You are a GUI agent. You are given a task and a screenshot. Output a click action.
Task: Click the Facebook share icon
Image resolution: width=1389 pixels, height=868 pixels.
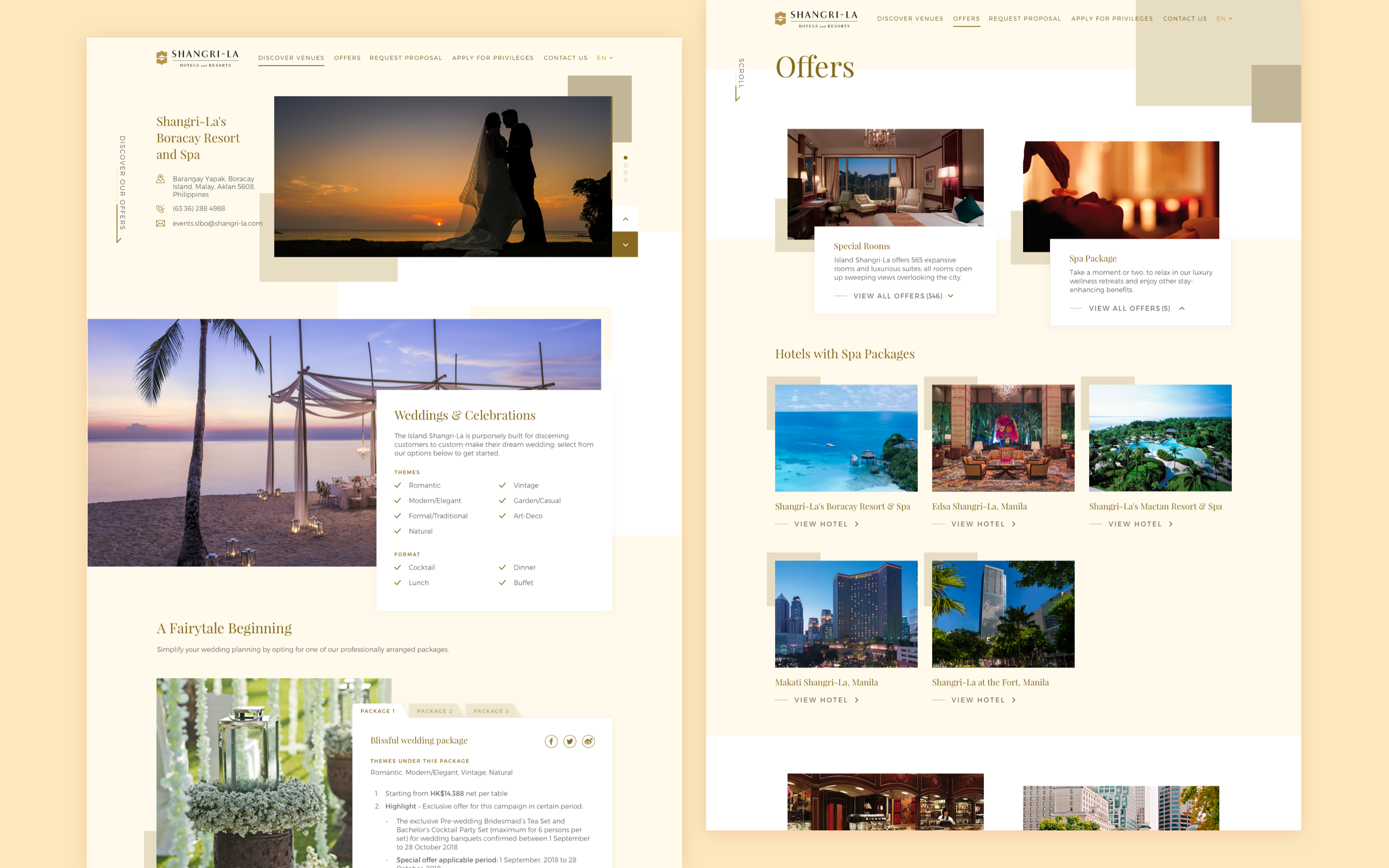tap(551, 741)
